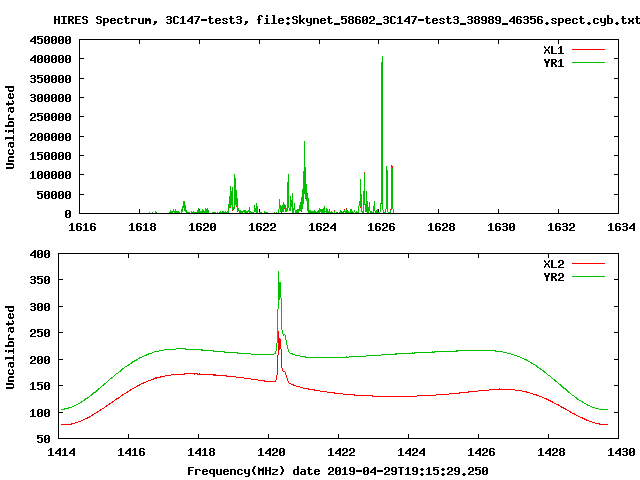Click the 150000 y-axis tick label

[x=50, y=156]
